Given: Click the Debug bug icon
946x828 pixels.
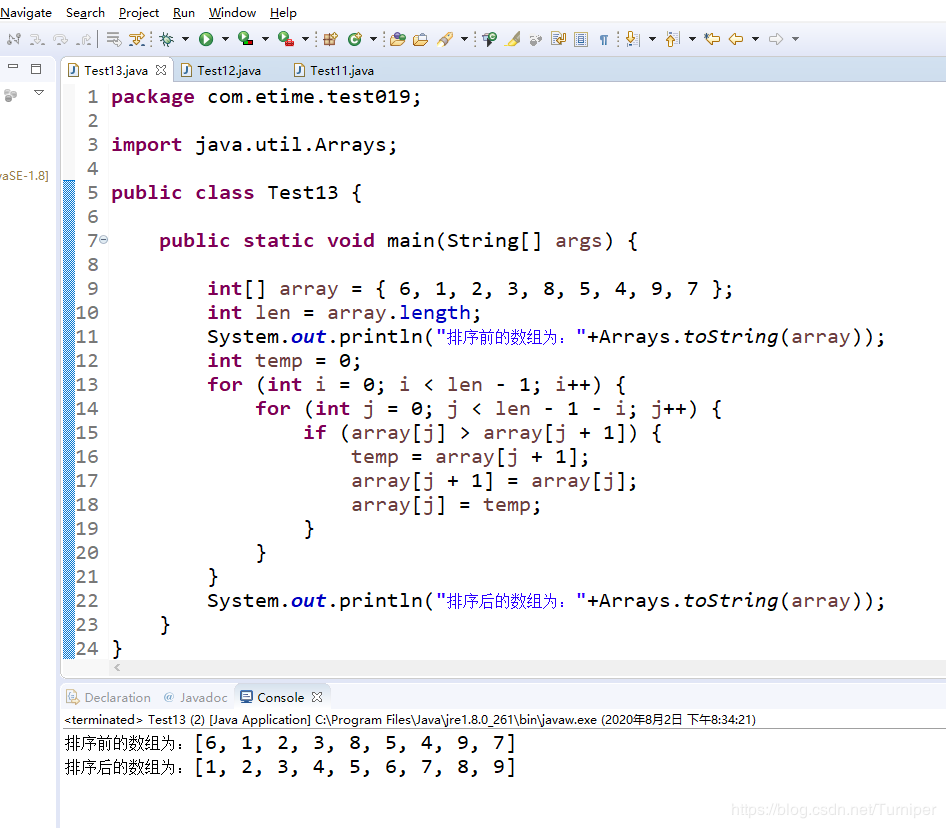Looking at the screenshot, I should point(166,39).
